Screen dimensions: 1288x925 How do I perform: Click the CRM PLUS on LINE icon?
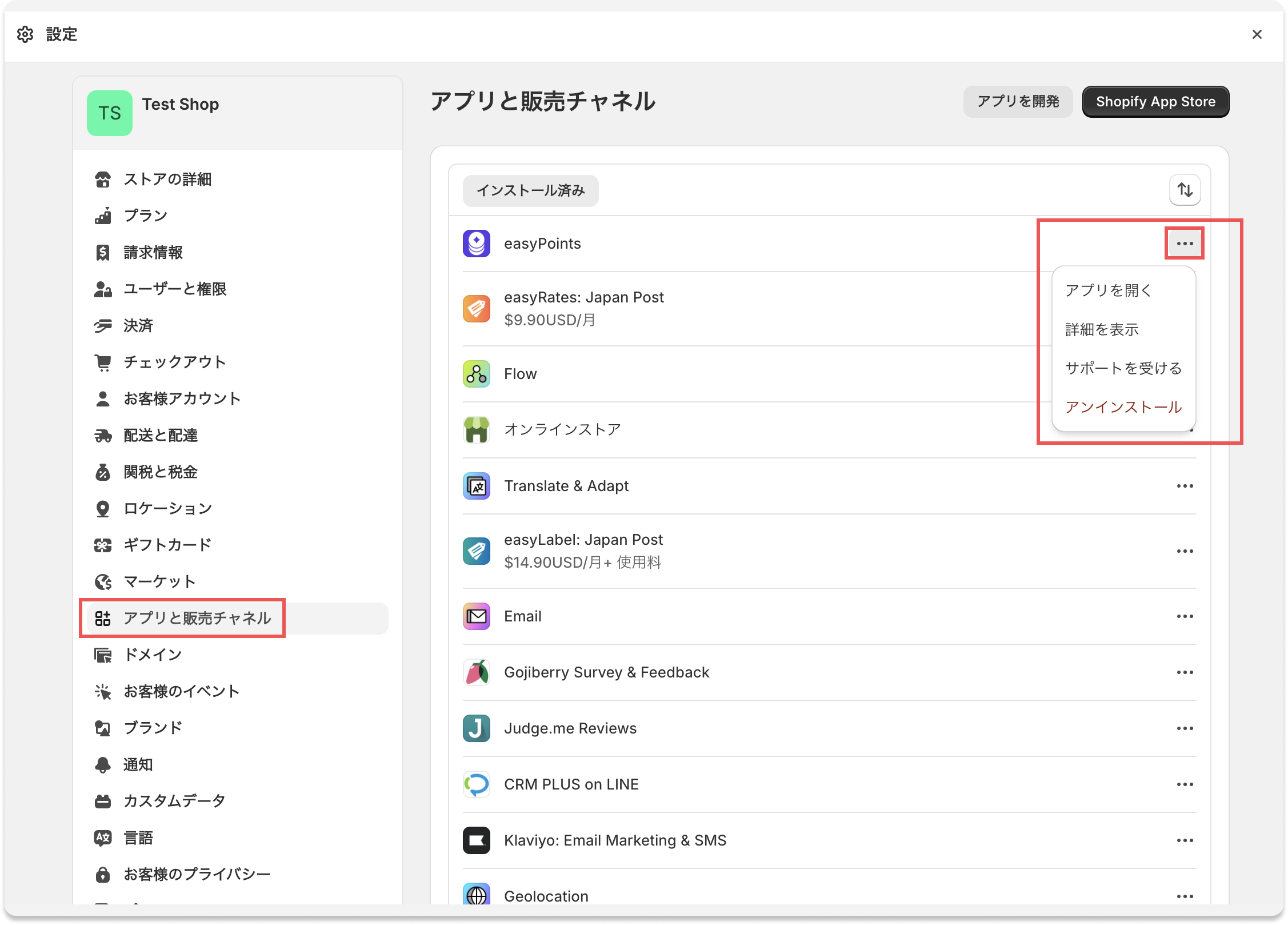tap(476, 784)
